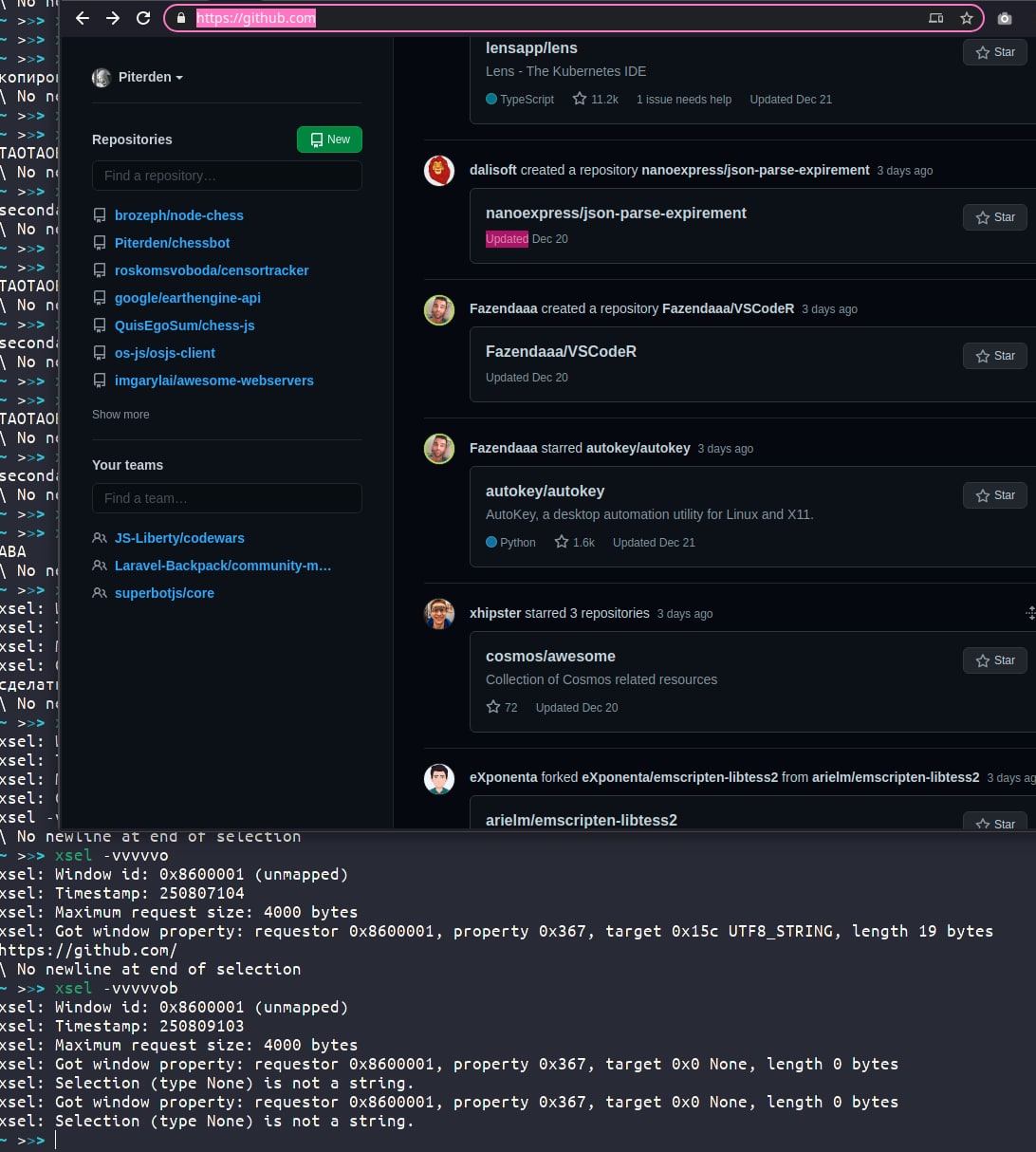Open QuisEgoSum/chess-js repository
The width and height of the screenshot is (1036, 1152).
pyautogui.click(x=185, y=325)
